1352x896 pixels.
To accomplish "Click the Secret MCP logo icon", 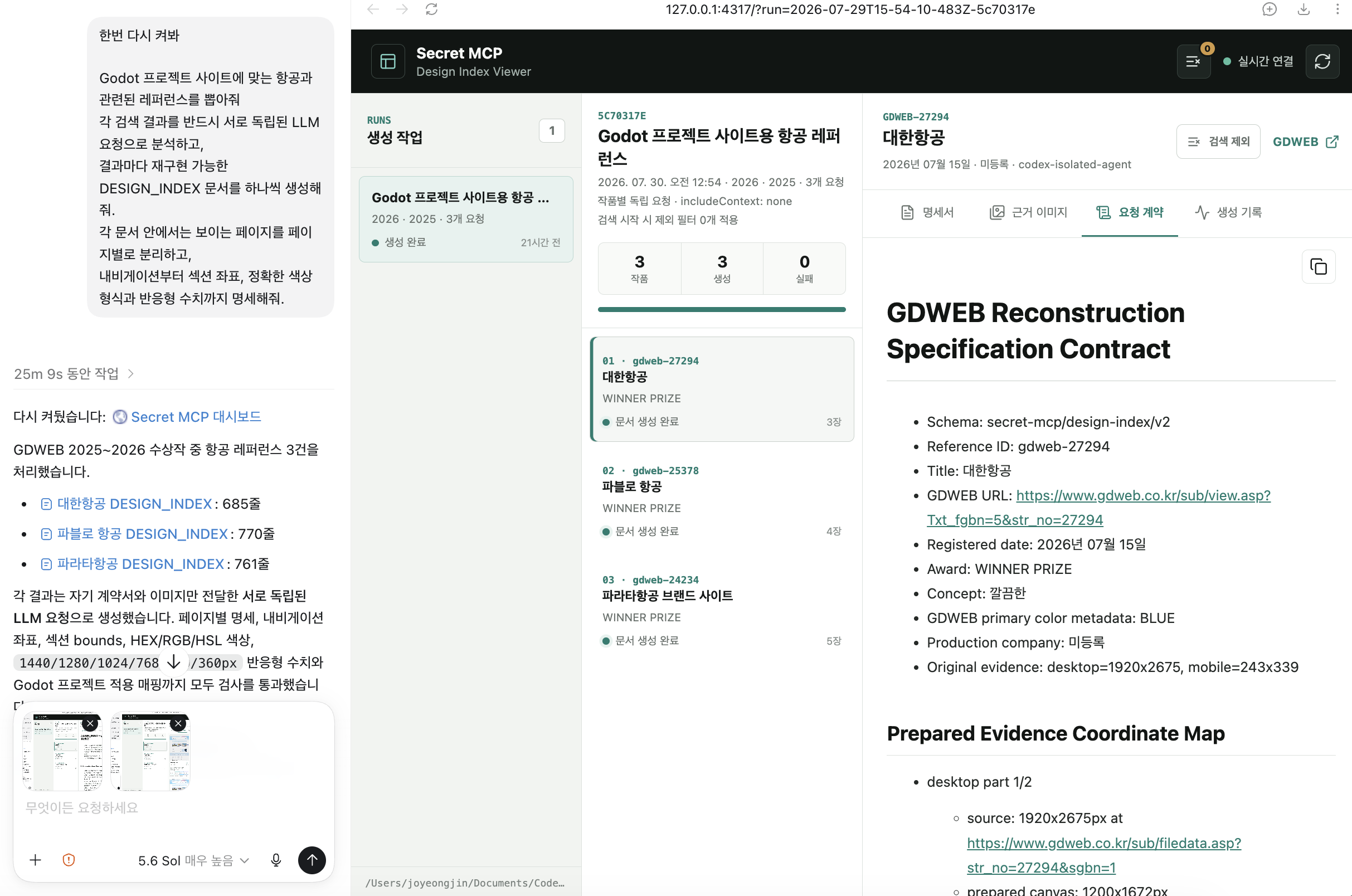I will coord(388,61).
